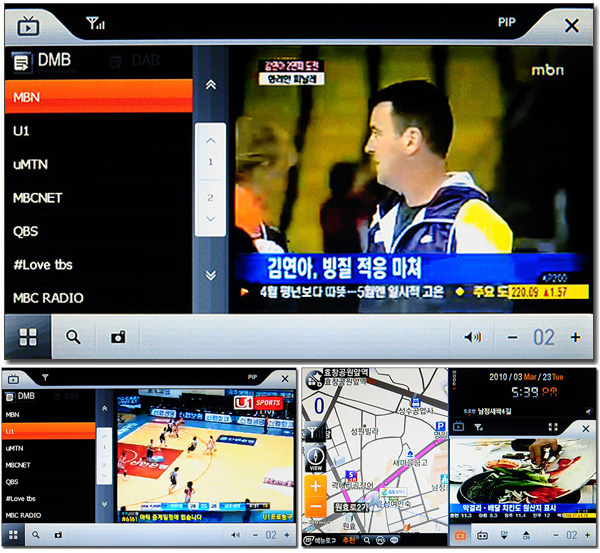Click single down arrow in large screen pager
600x553 pixels.
(x=210, y=219)
